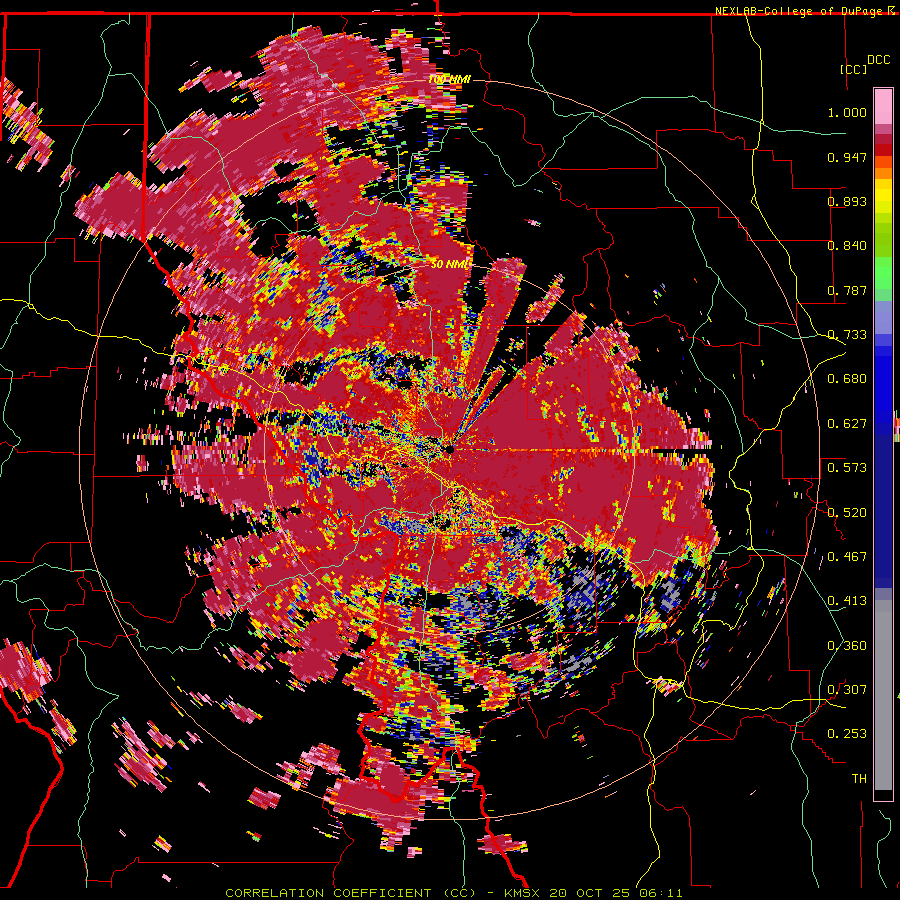
Task: Select the 0.413 legend value
Action: point(847,601)
